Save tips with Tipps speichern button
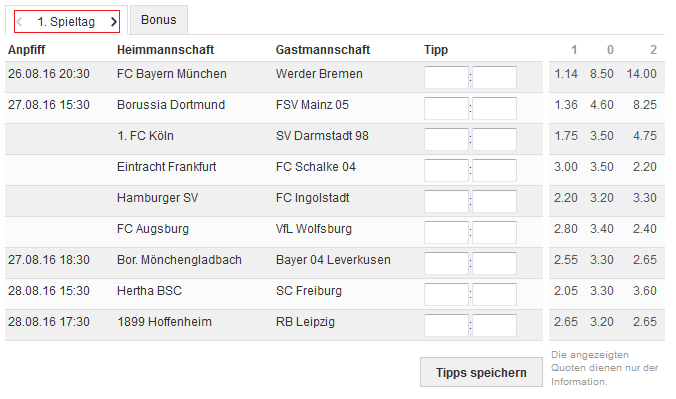 pos(481,372)
